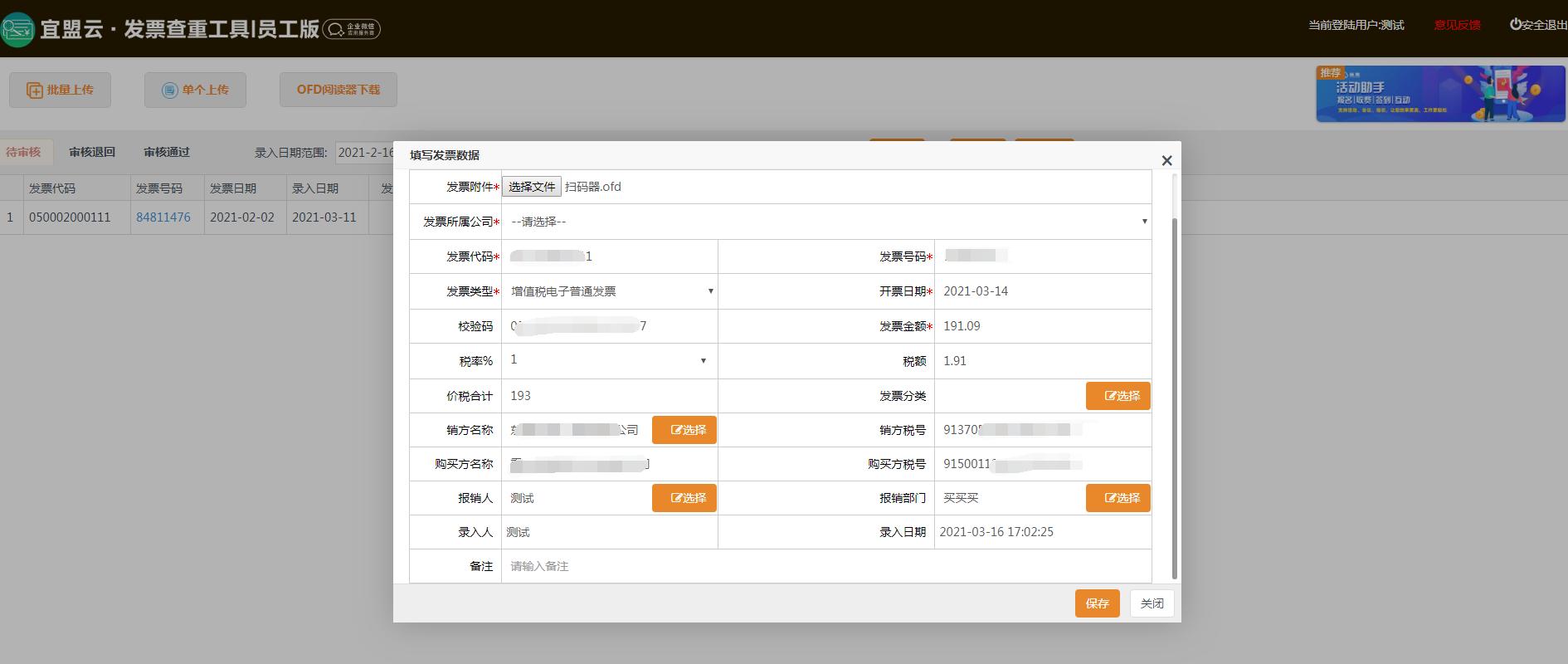Click the 发票号码 input field

(1043, 256)
